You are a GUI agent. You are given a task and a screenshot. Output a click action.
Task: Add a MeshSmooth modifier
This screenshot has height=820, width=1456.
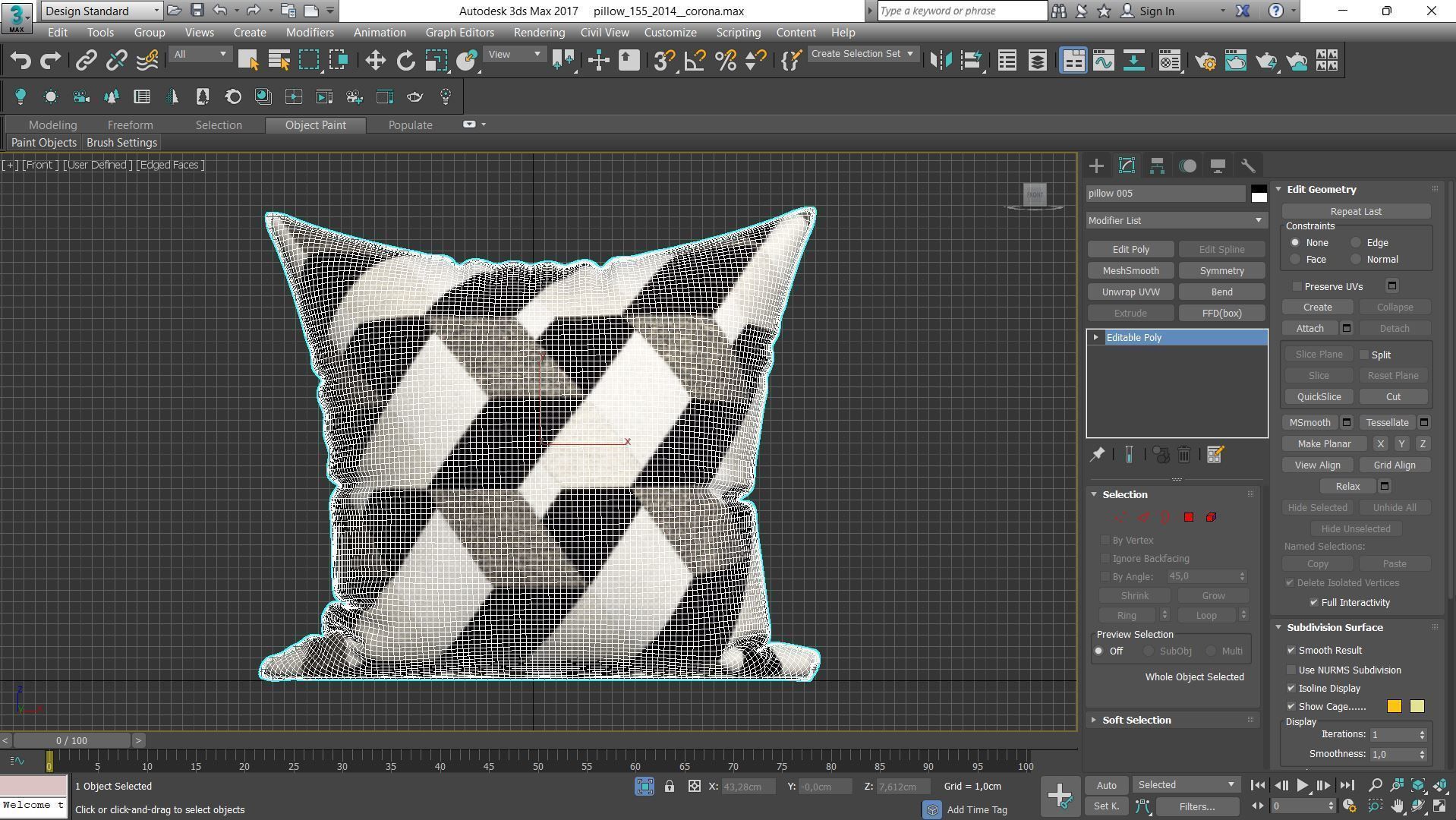click(x=1130, y=271)
